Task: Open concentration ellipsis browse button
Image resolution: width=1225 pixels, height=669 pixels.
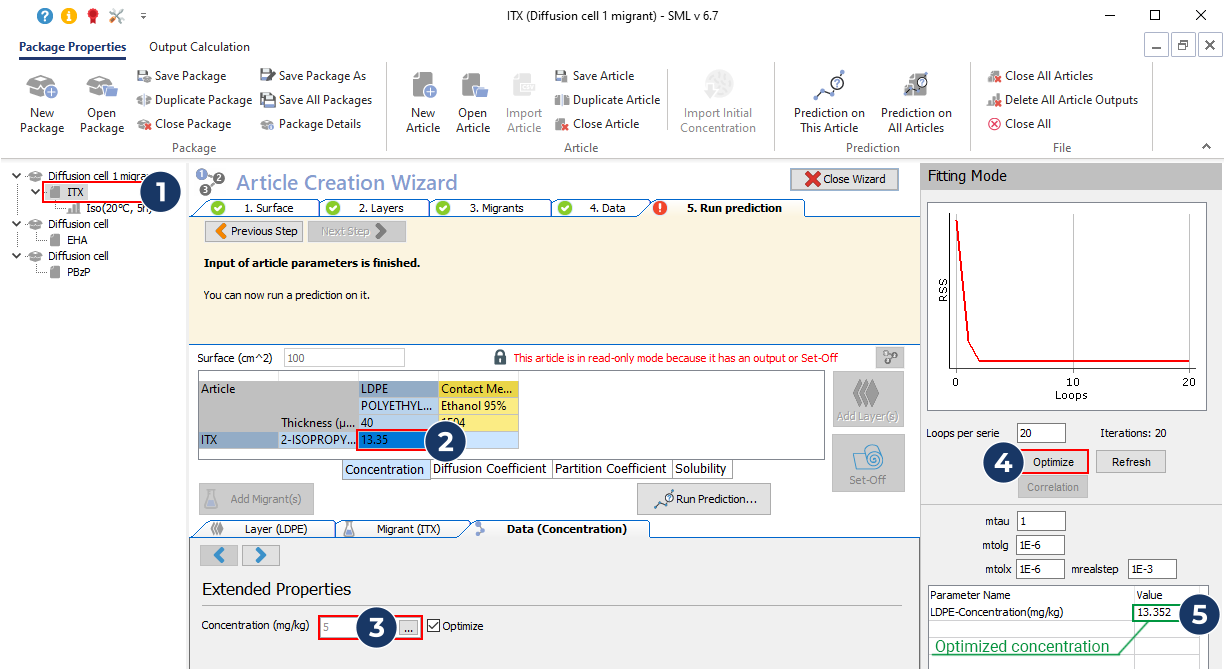Action: pos(408,628)
